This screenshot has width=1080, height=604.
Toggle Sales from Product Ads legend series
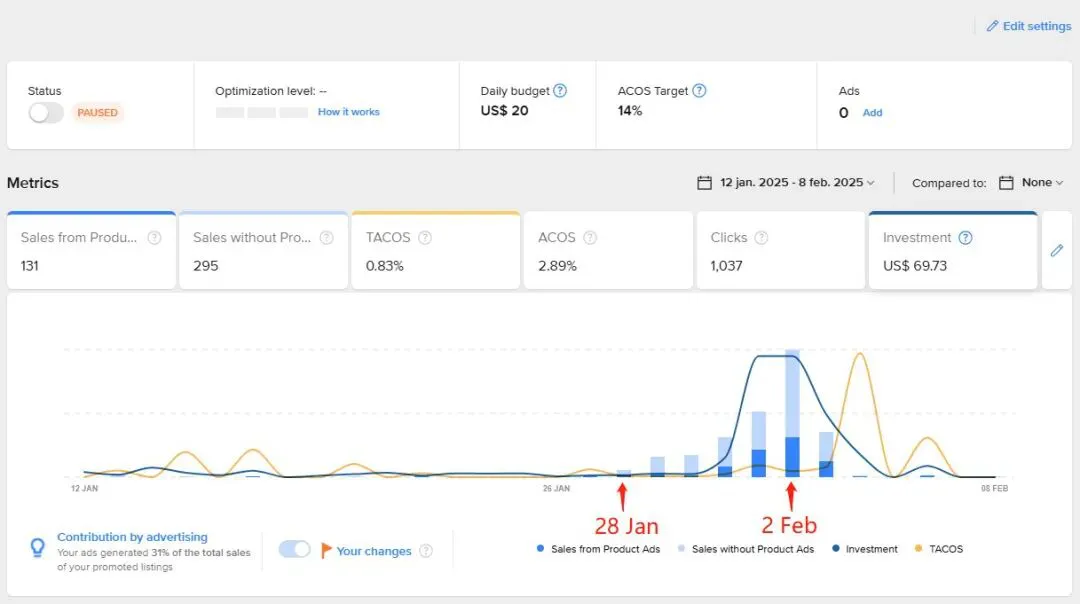(599, 549)
